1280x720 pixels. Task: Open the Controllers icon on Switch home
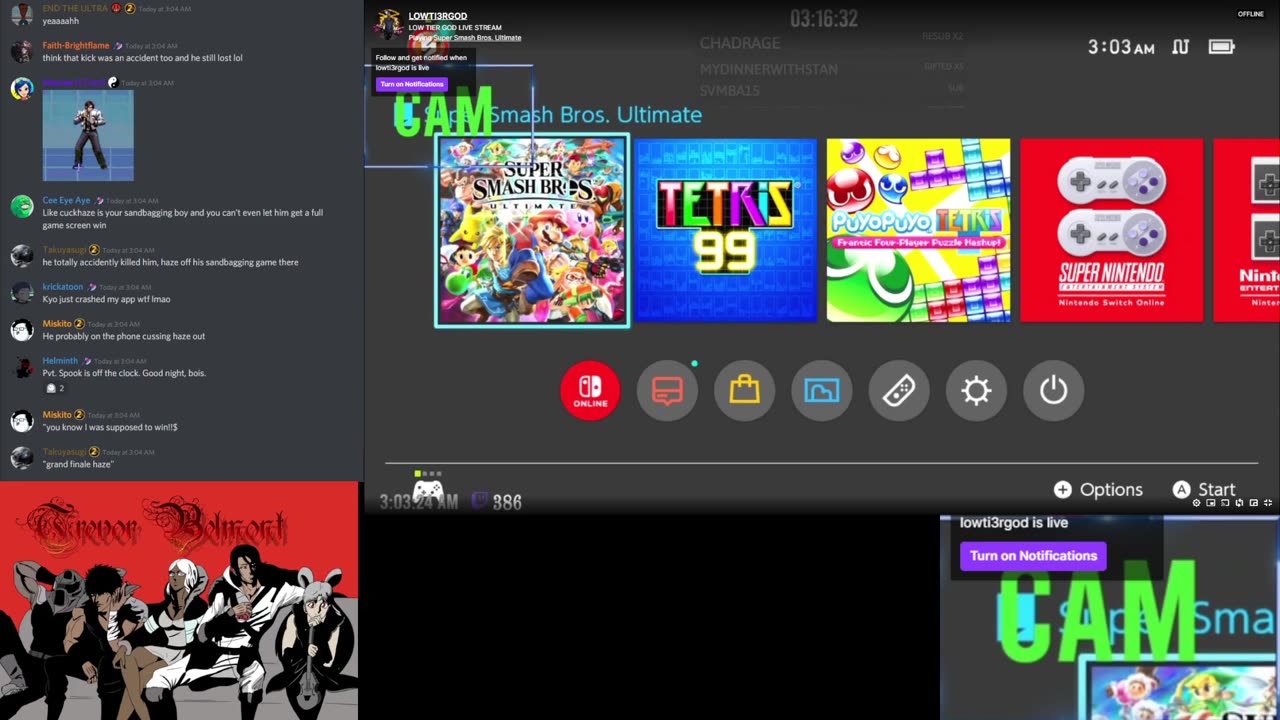point(899,390)
